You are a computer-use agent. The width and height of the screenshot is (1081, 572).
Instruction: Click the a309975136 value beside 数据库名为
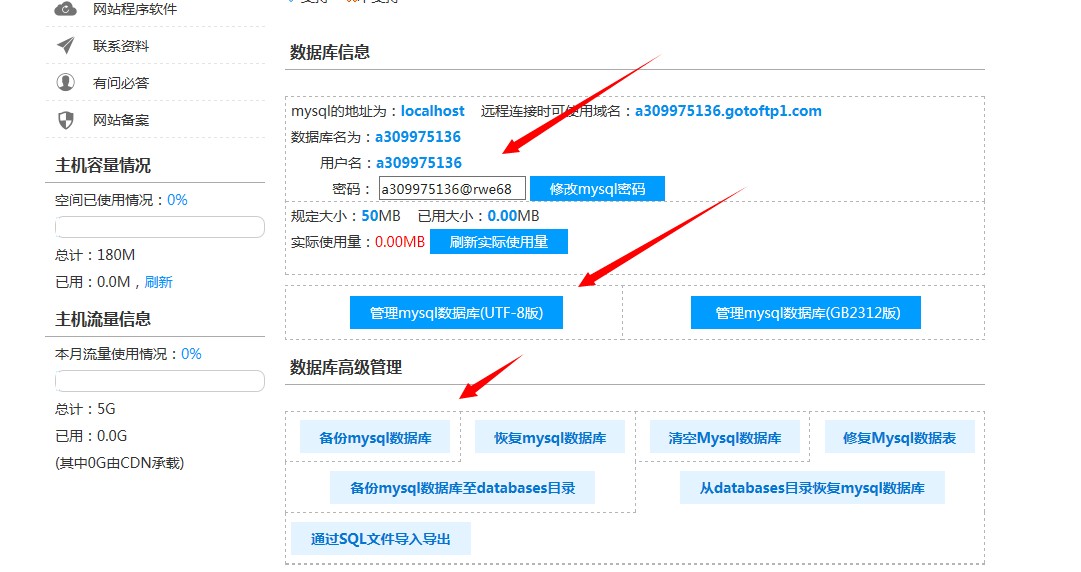pyautogui.click(x=418, y=136)
